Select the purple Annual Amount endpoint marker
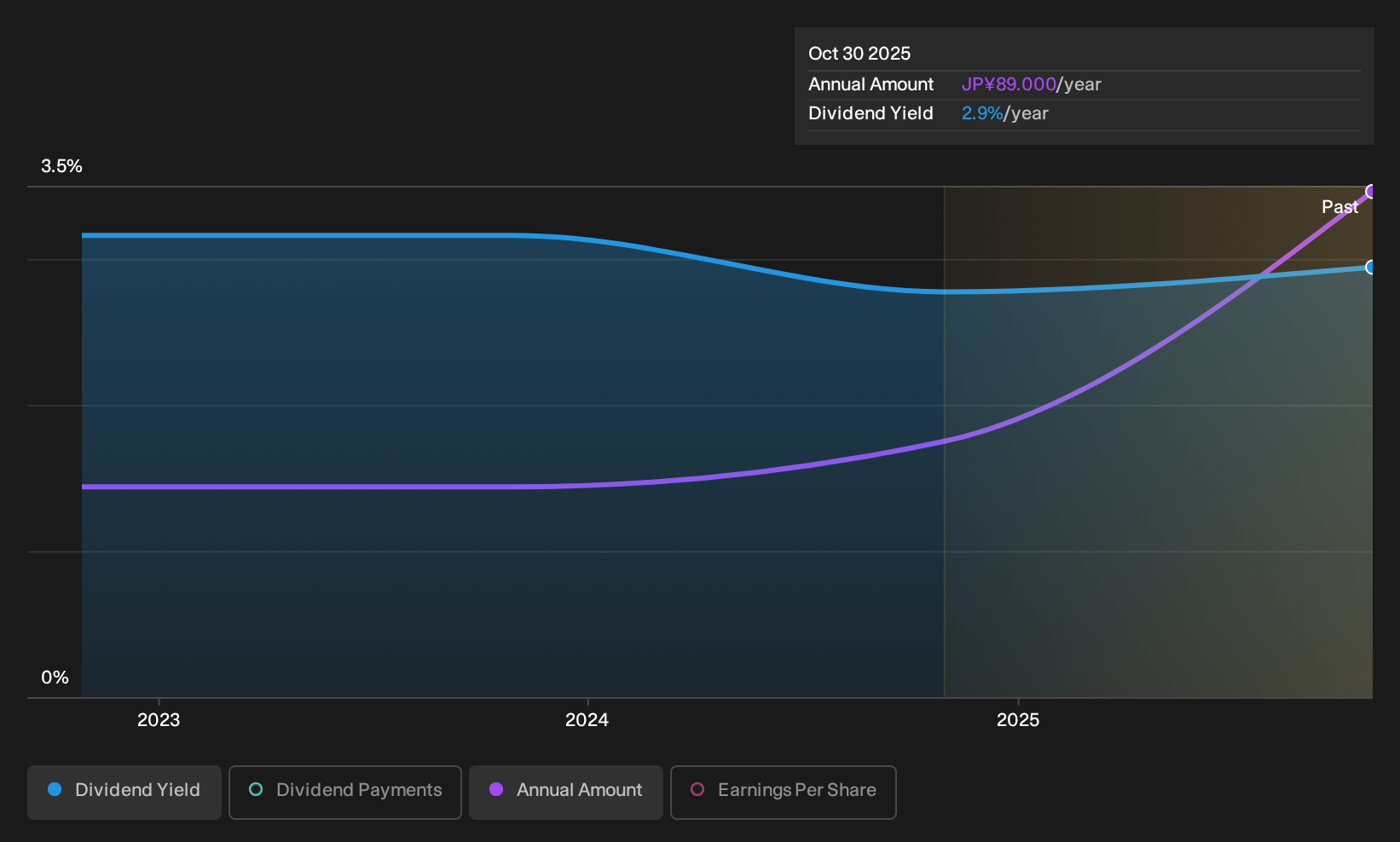This screenshot has height=842, width=1400. click(x=1371, y=192)
